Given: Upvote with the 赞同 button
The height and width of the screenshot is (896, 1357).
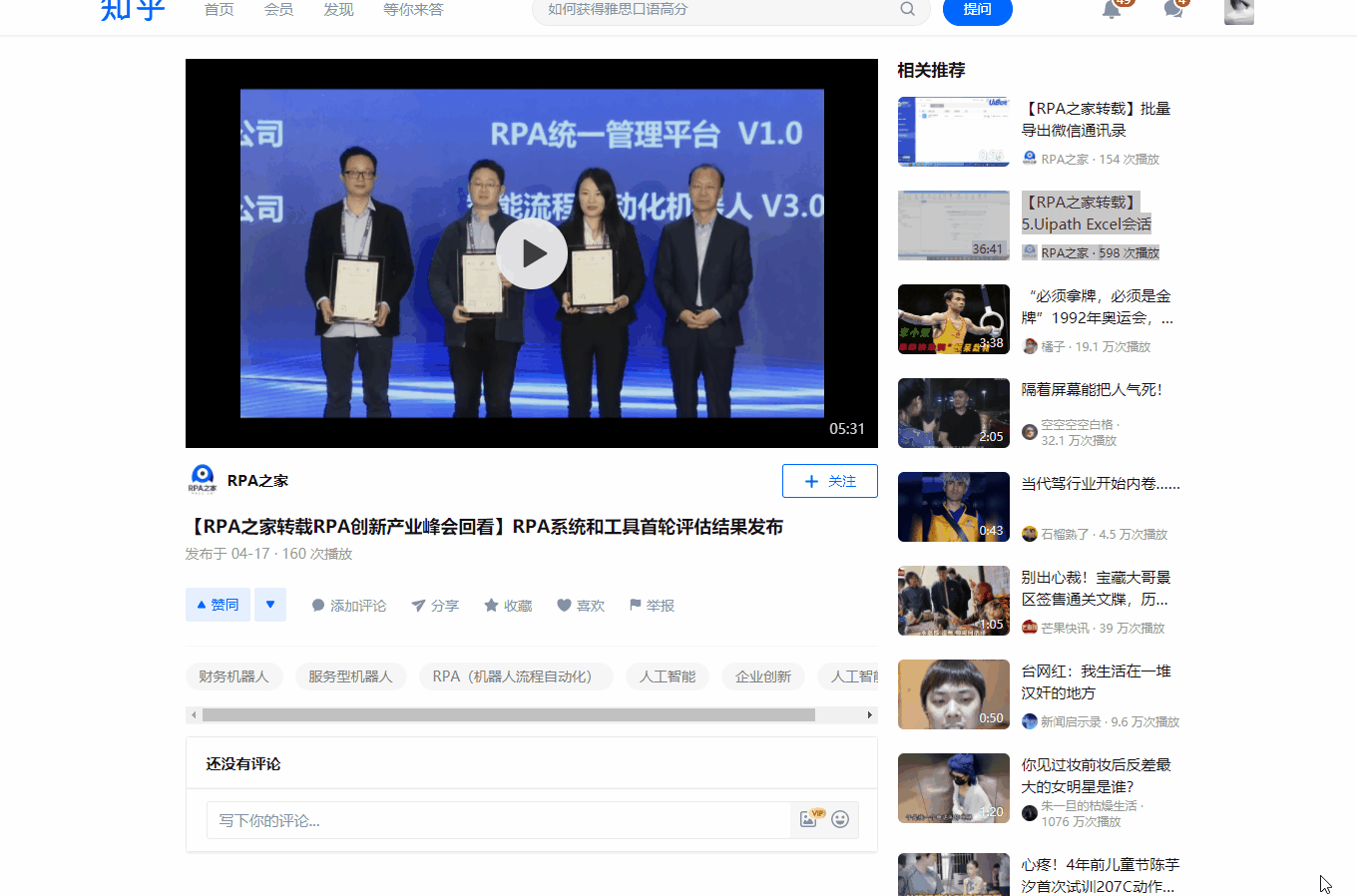Looking at the screenshot, I should click(x=219, y=605).
